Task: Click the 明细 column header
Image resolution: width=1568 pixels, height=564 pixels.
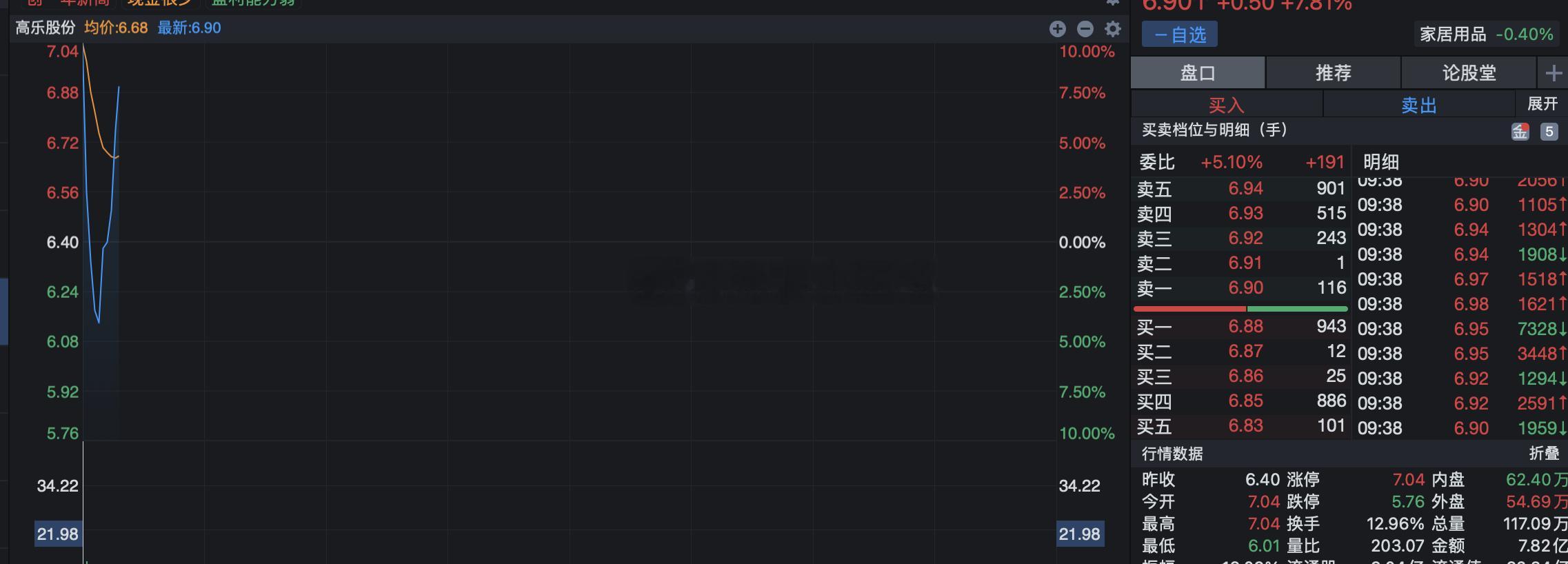Action: point(1380,162)
